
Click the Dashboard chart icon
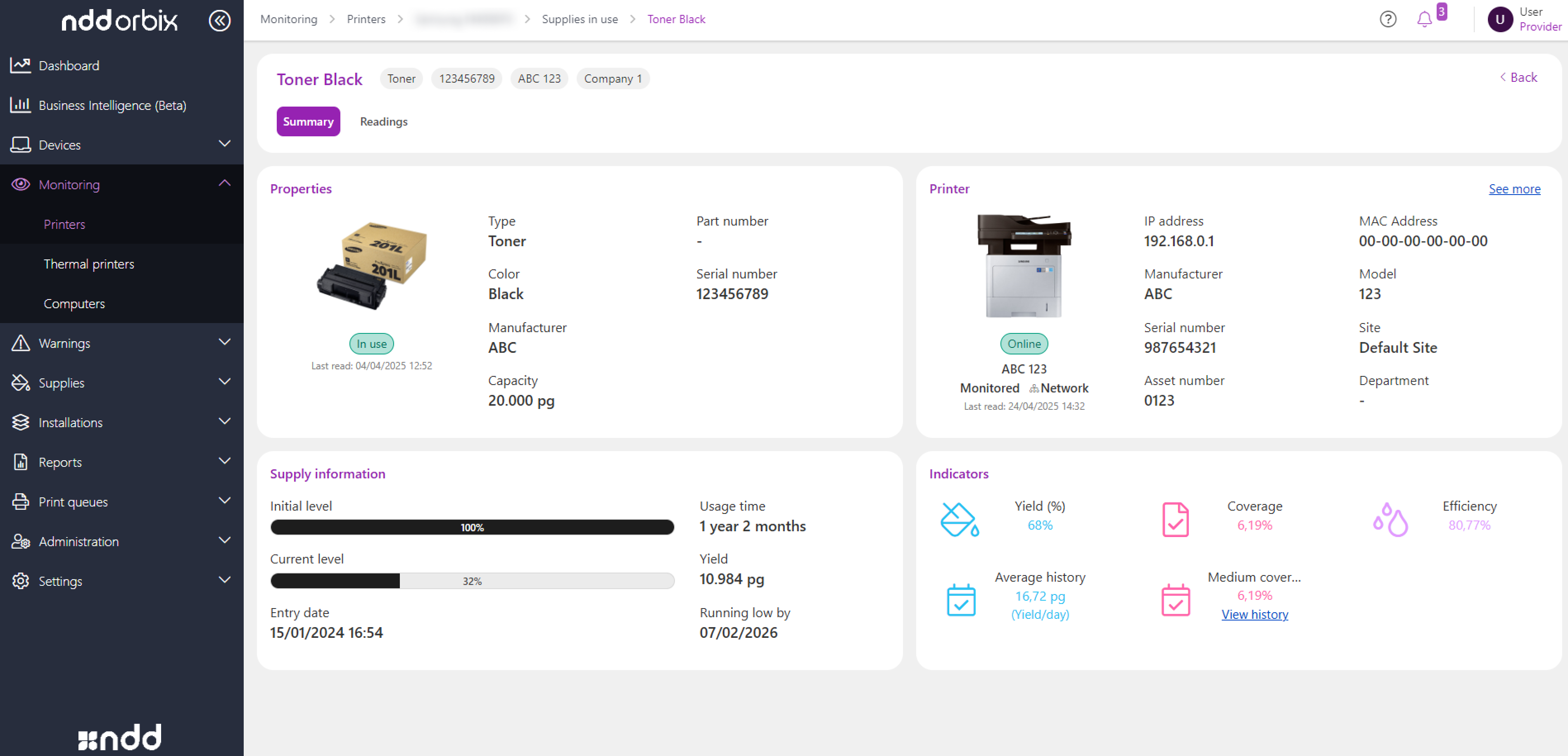(x=21, y=66)
